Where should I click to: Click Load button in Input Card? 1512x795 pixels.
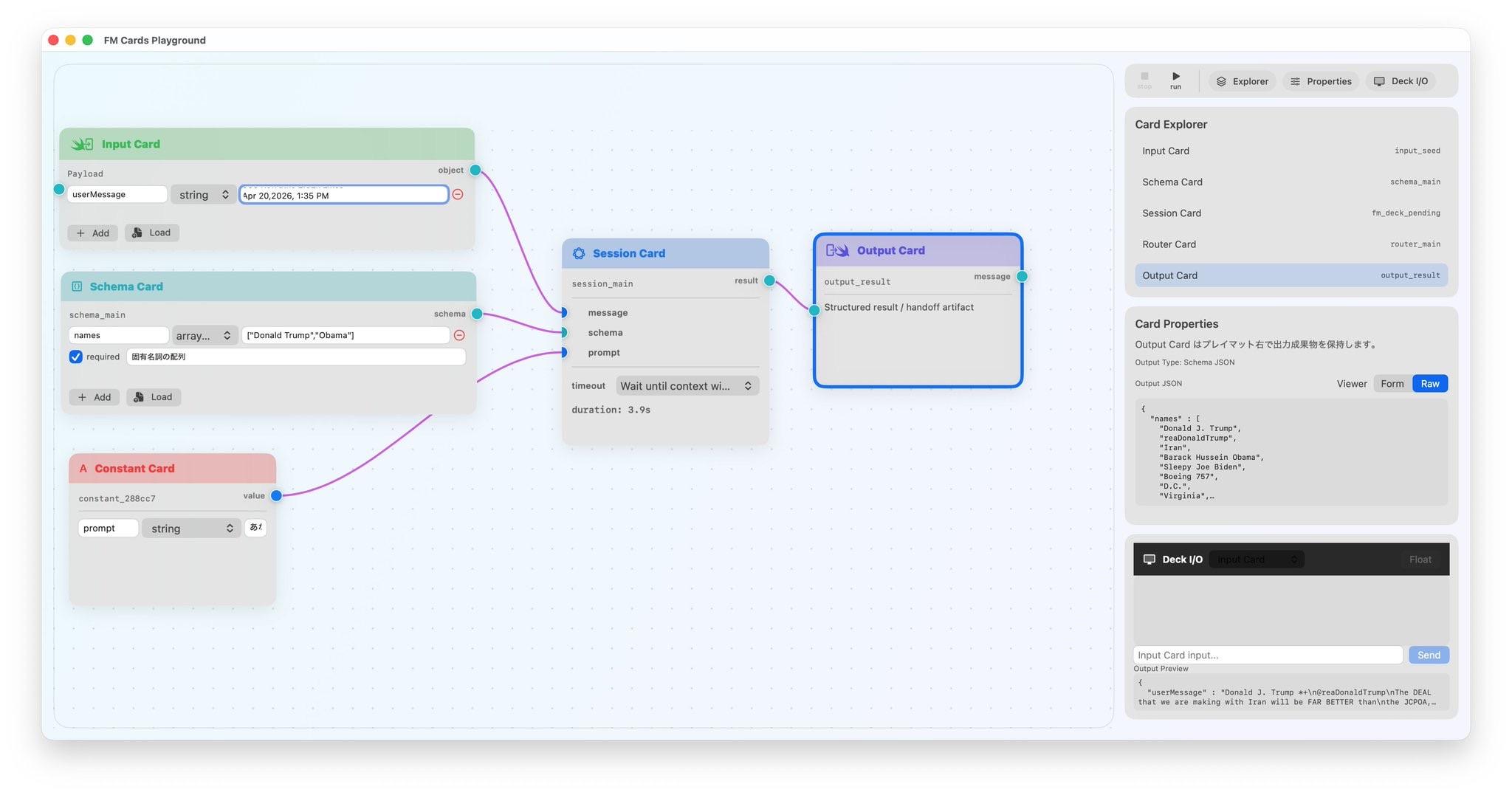pos(152,233)
